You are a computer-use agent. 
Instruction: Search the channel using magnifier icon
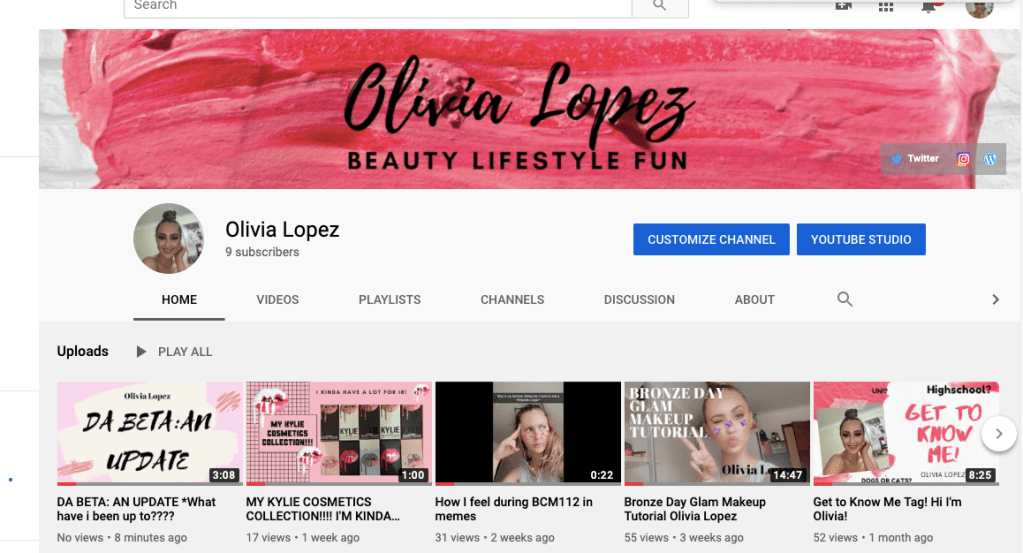(844, 299)
